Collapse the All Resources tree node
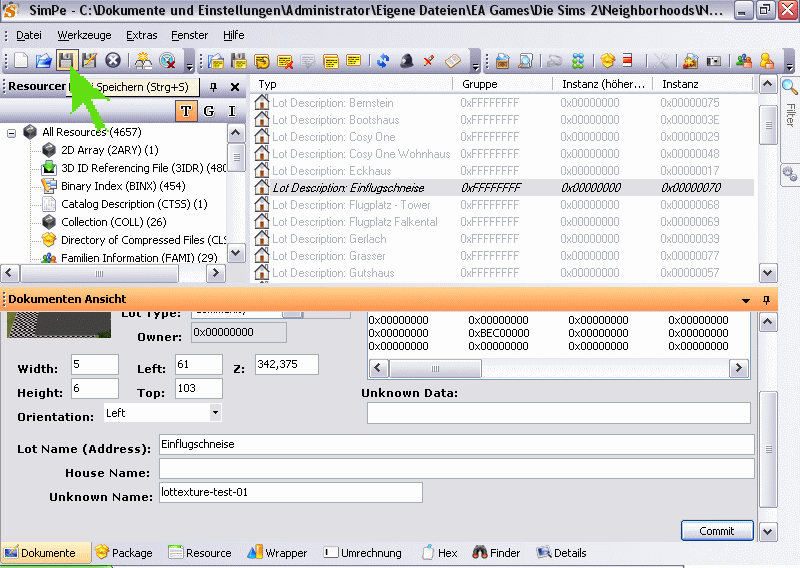 [12, 132]
